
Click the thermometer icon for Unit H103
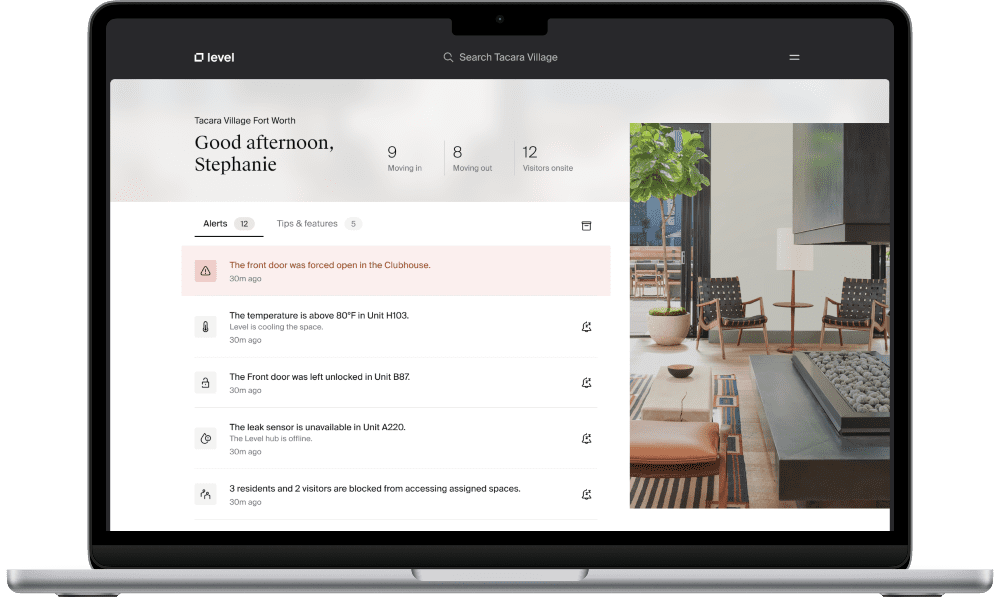[x=205, y=327]
